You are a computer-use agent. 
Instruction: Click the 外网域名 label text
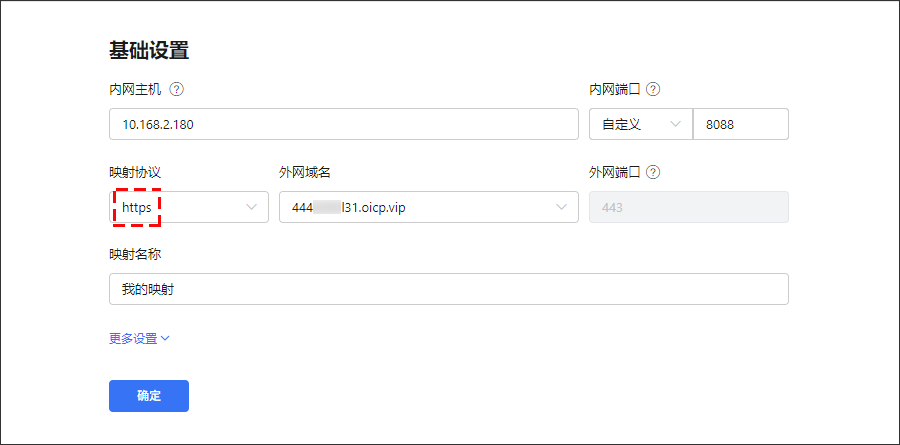click(305, 172)
